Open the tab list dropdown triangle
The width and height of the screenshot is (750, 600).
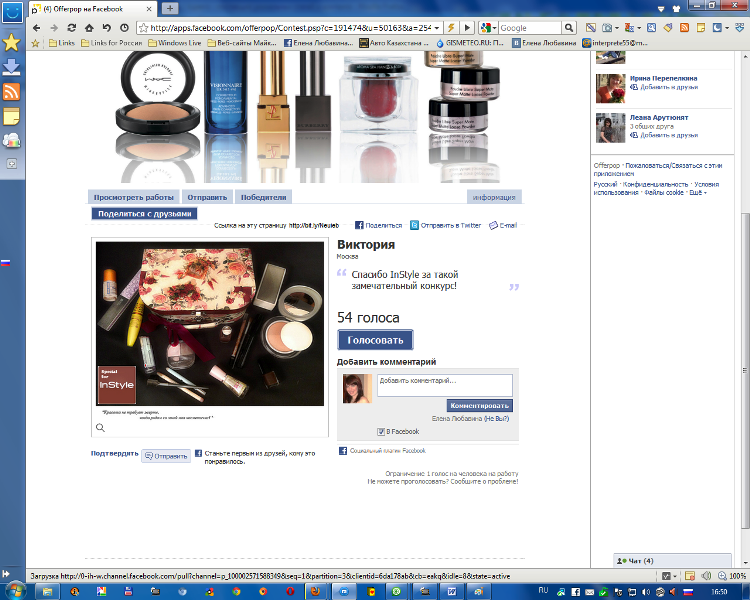click(661, 9)
